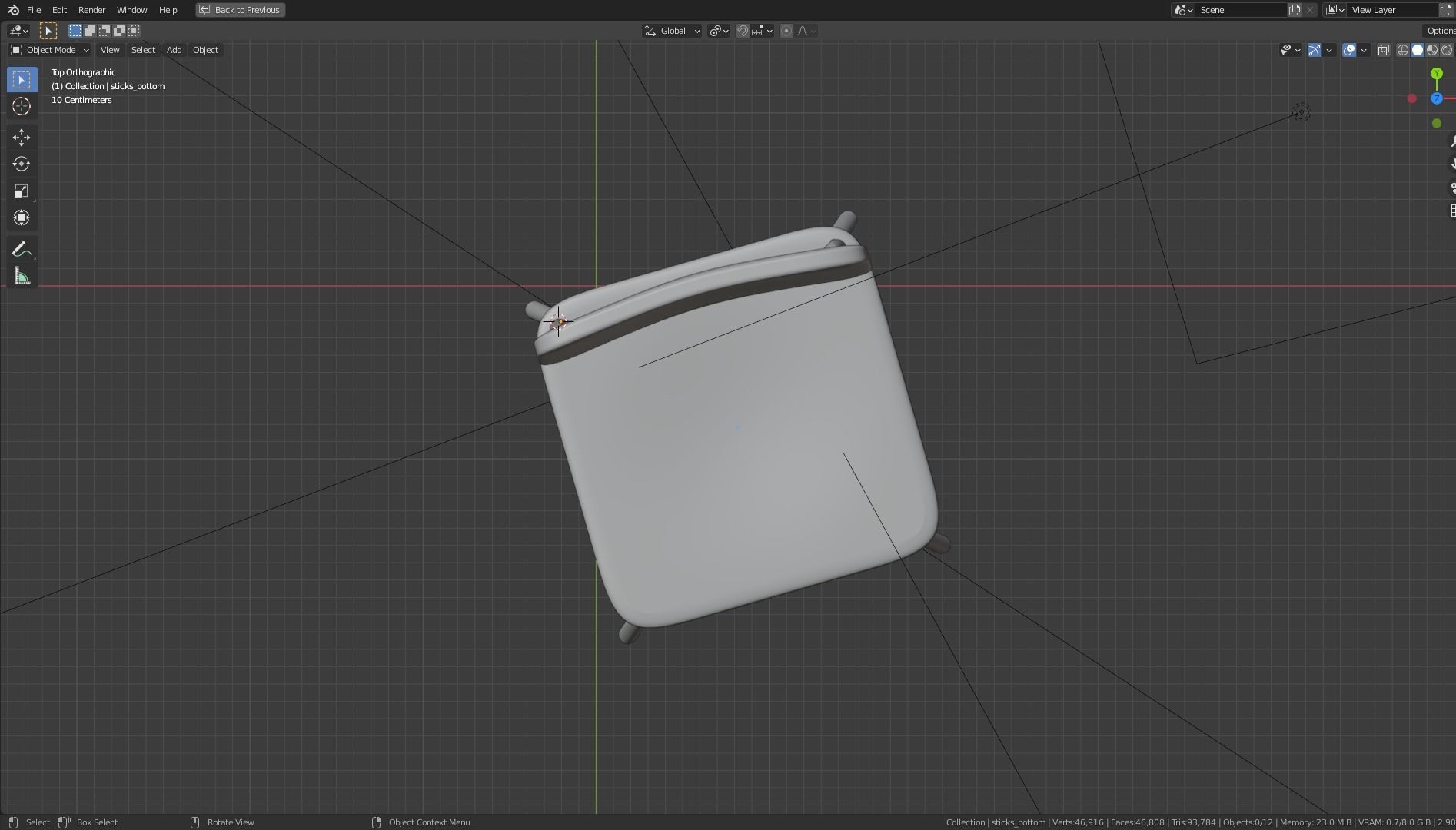This screenshot has height=830, width=1456.
Task: Choose the Rotate tool
Action: [x=22, y=164]
